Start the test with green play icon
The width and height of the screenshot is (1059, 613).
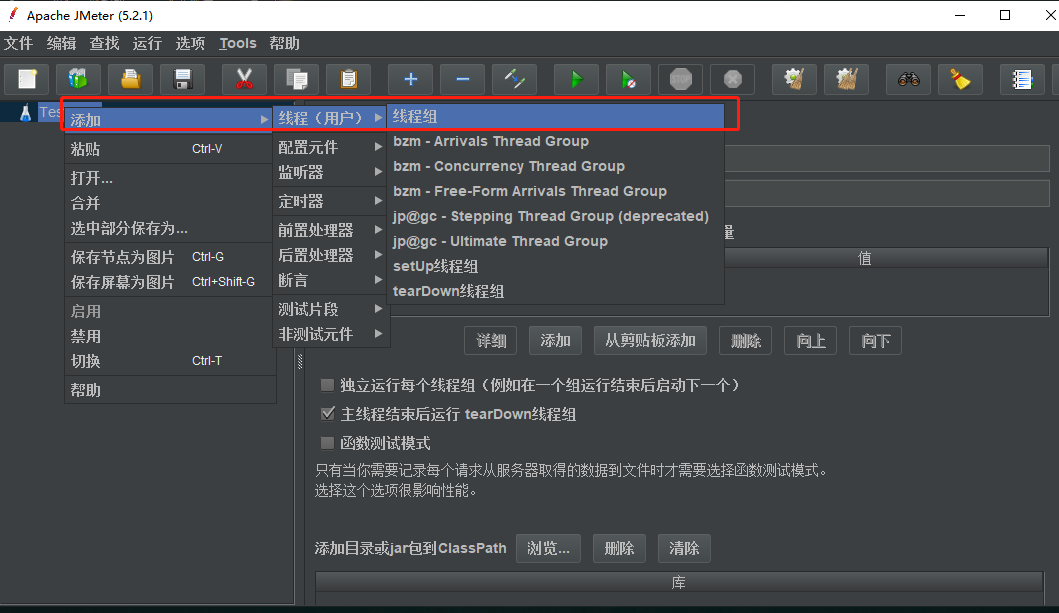click(577, 79)
